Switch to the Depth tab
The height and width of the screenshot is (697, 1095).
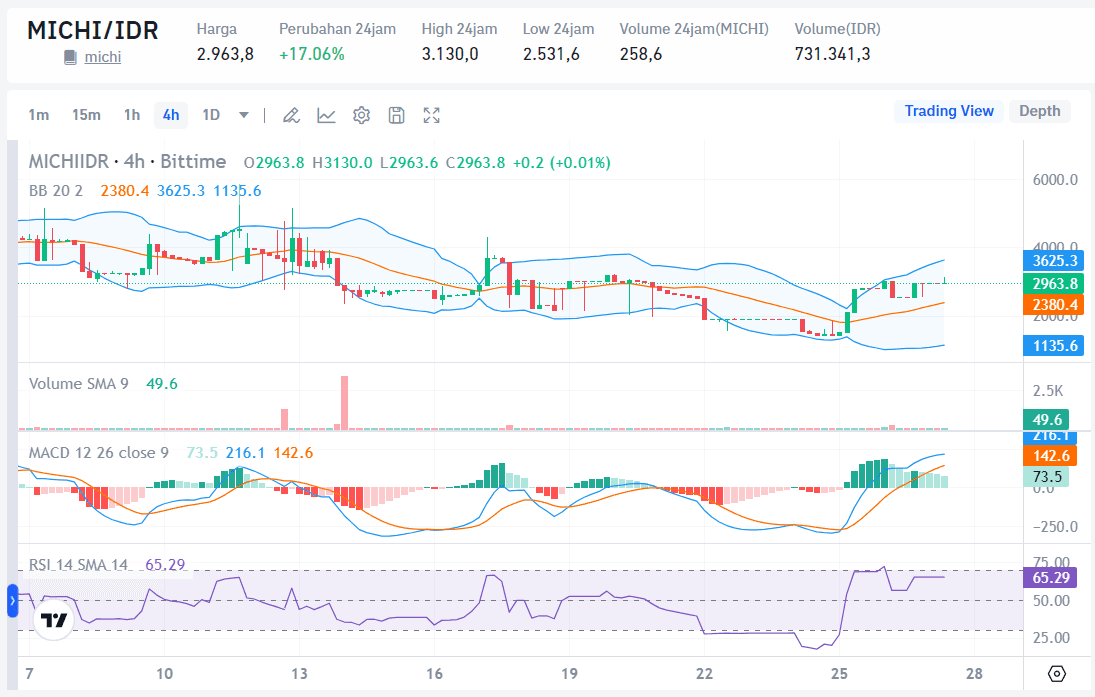(x=1039, y=111)
